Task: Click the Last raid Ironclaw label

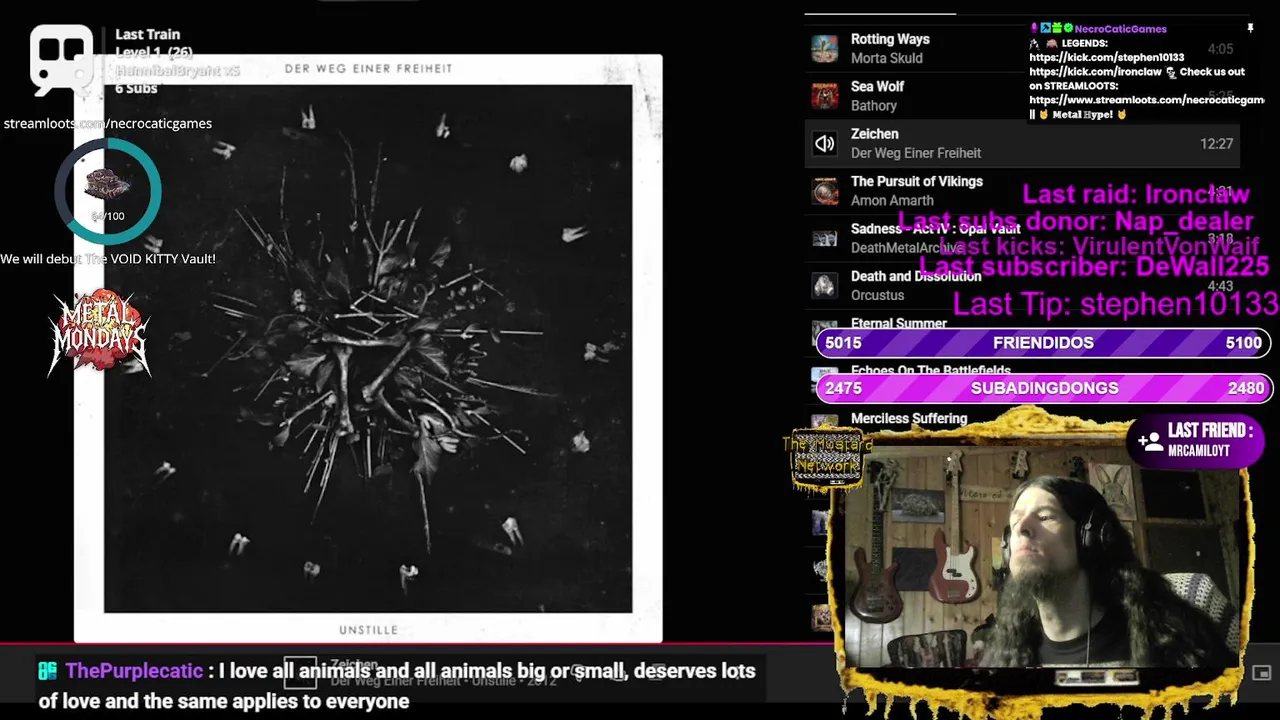Action: 1136,194
